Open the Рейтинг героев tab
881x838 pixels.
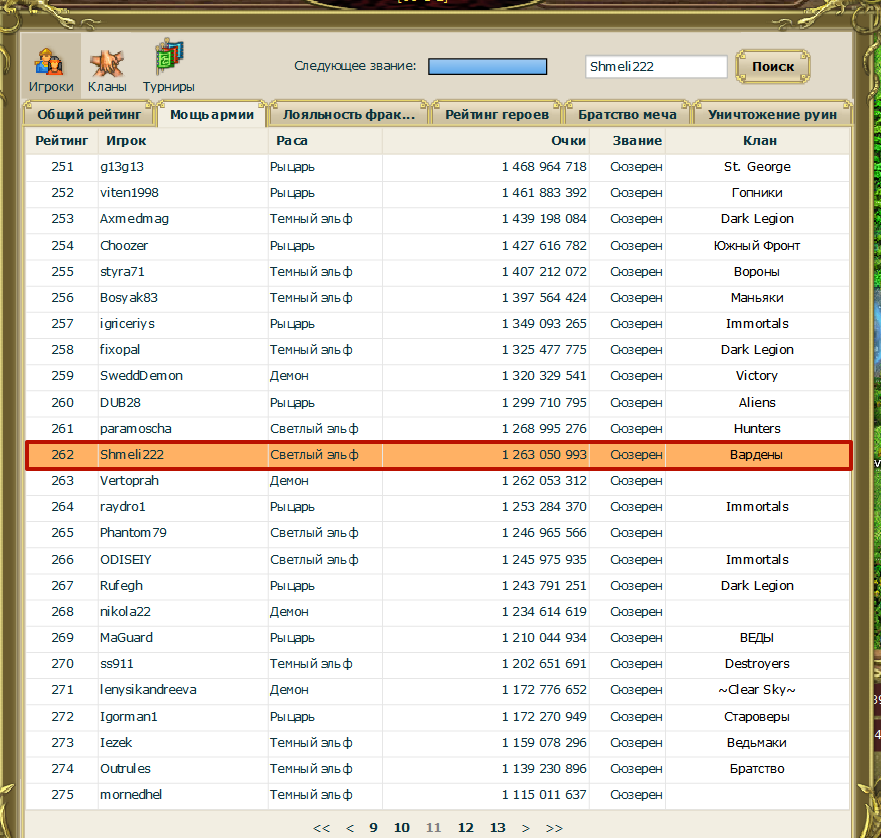point(497,114)
